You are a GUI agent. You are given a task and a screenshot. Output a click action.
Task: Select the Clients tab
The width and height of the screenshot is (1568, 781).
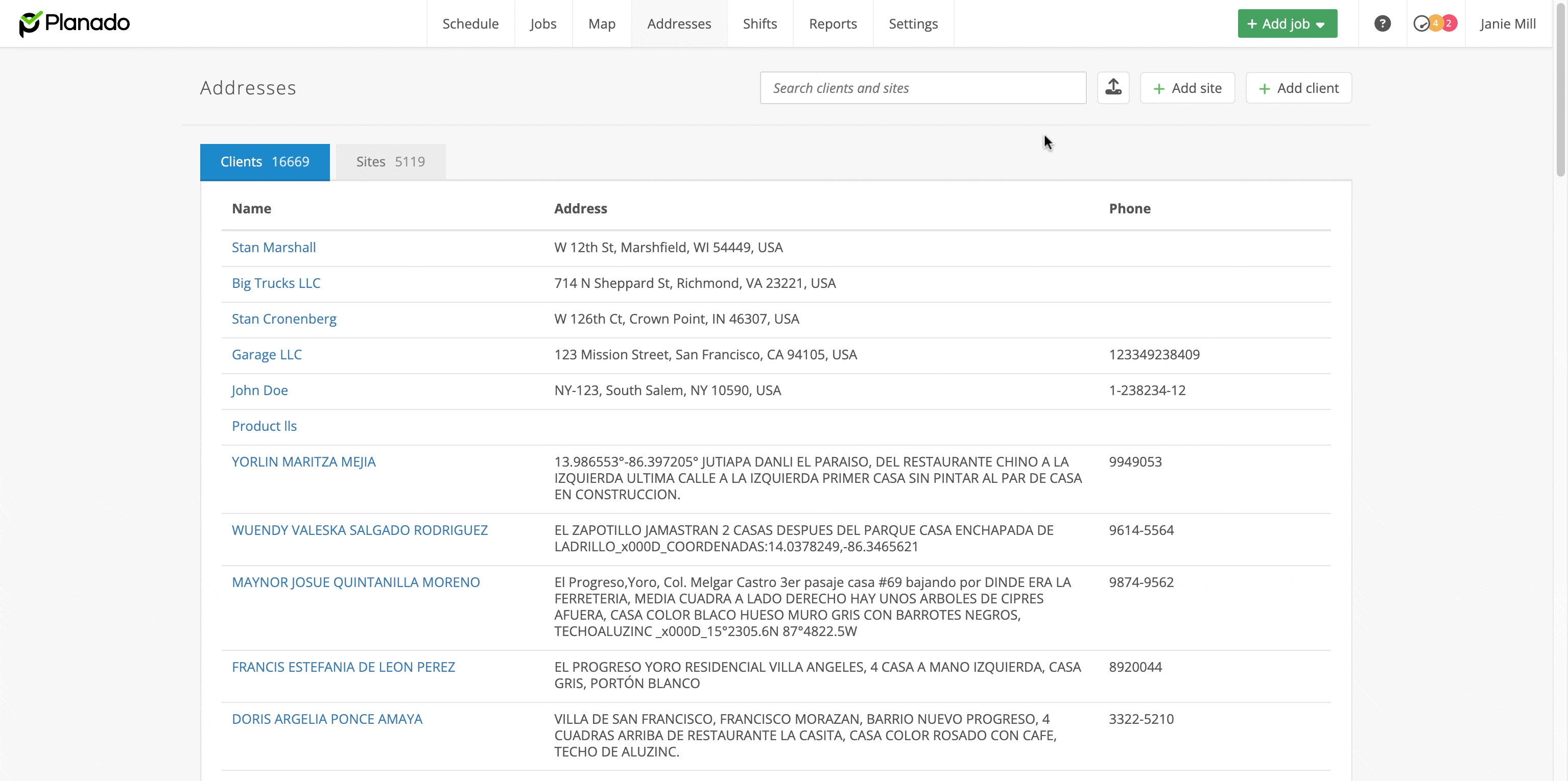coord(265,162)
